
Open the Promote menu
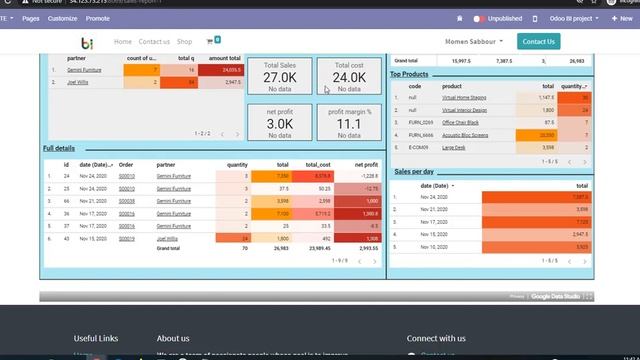pos(98,18)
